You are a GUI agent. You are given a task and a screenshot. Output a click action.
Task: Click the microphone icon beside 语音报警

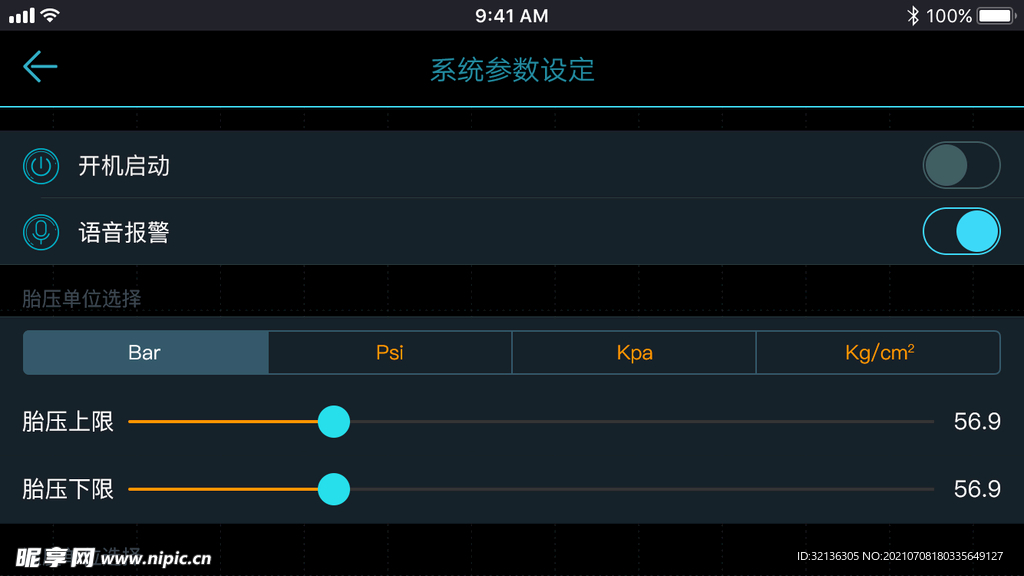coord(41,232)
